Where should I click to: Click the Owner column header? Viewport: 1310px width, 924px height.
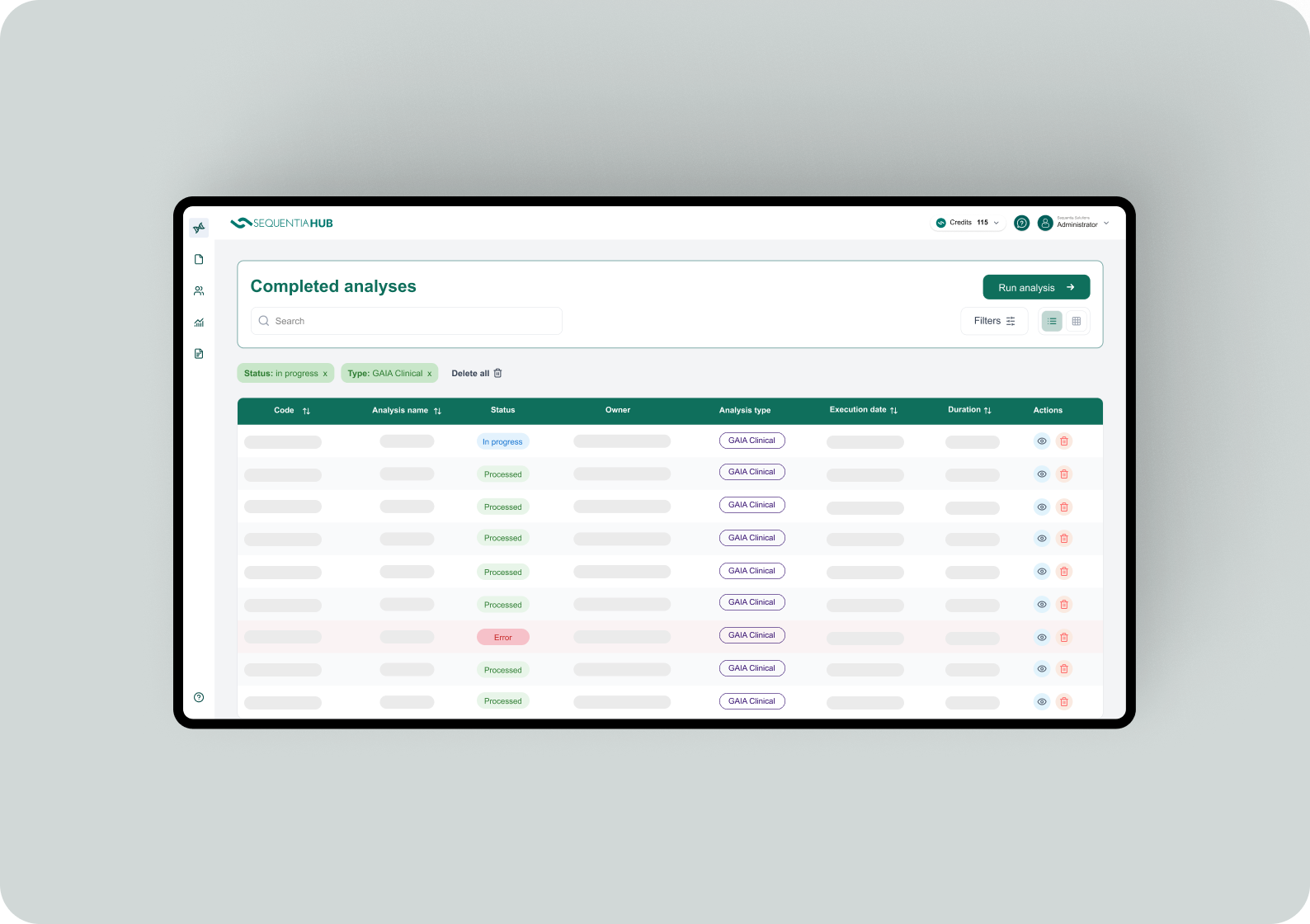coord(618,410)
